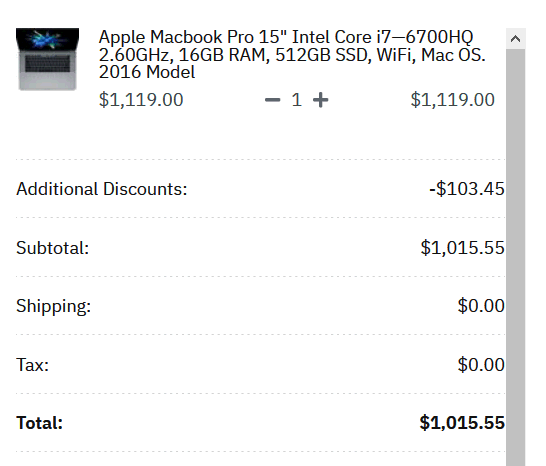Select the quantity value 1

pyautogui.click(x=296, y=100)
